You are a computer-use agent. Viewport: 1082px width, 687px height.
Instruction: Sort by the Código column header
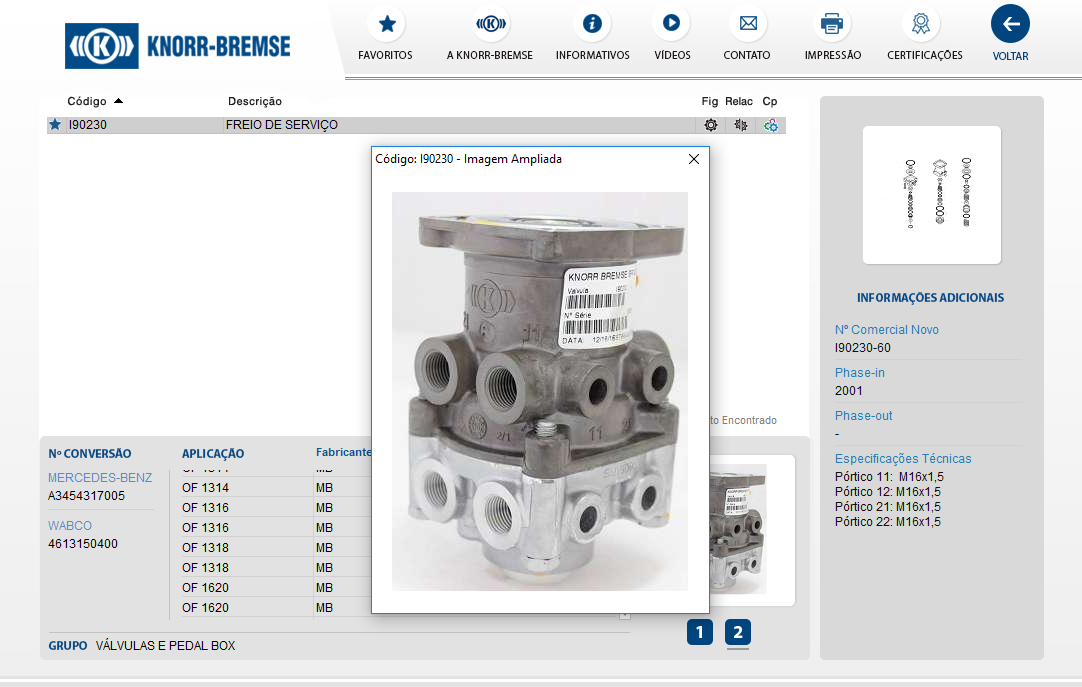coord(86,101)
